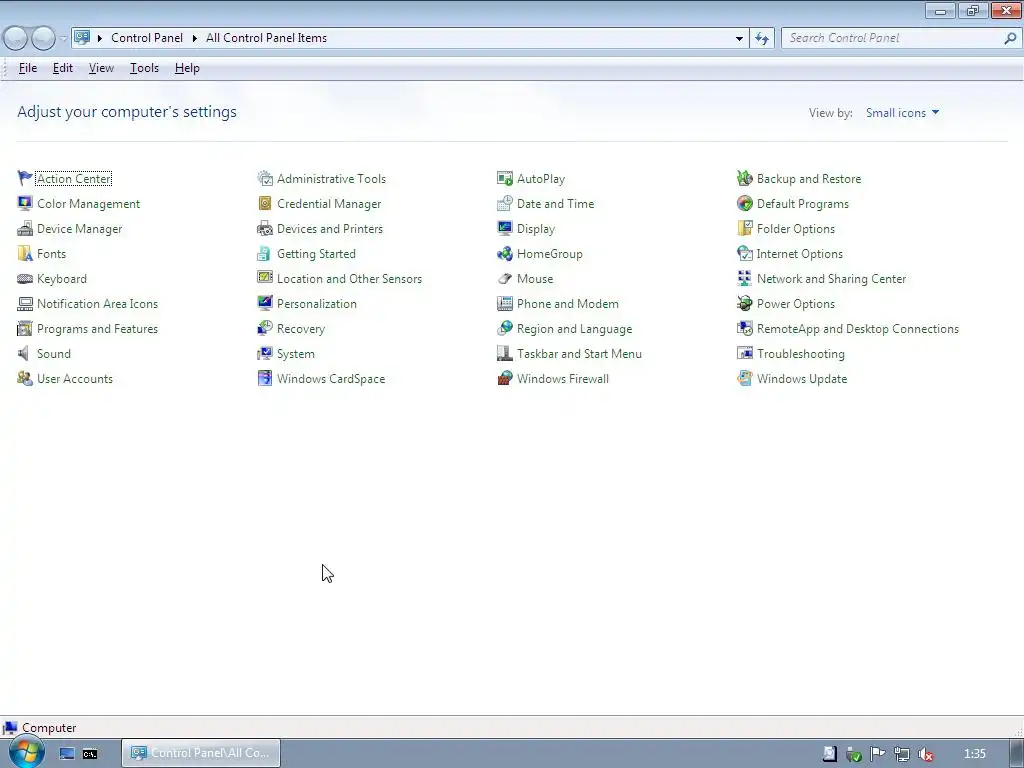Image resolution: width=1024 pixels, height=768 pixels.
Task: Open the Tools menu
Action: coord(144,68)
